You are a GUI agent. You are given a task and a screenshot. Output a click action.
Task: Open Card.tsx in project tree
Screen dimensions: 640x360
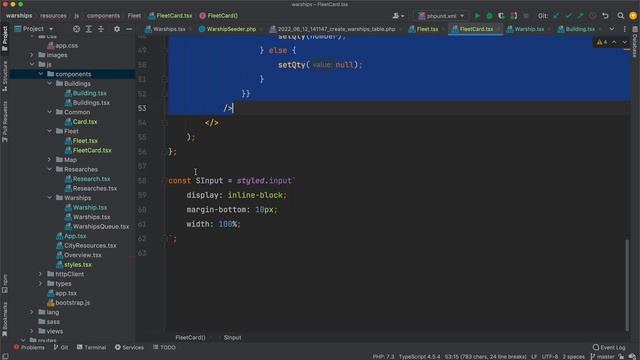(84, 122)
